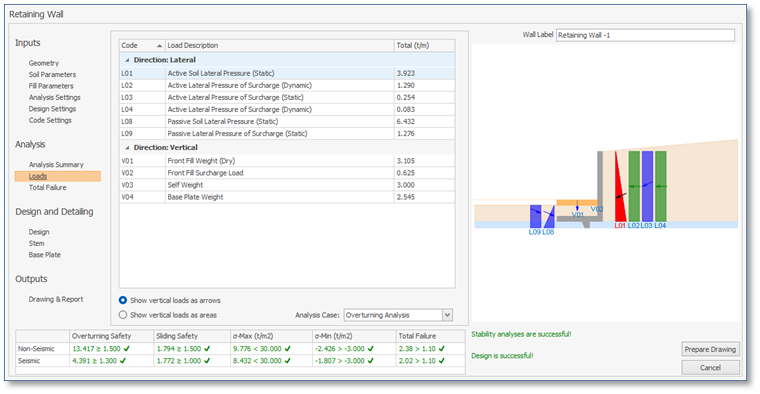
Task: Click the orange V02 surcharge strip
Action: pyautogui.click(x=577, y=203)
